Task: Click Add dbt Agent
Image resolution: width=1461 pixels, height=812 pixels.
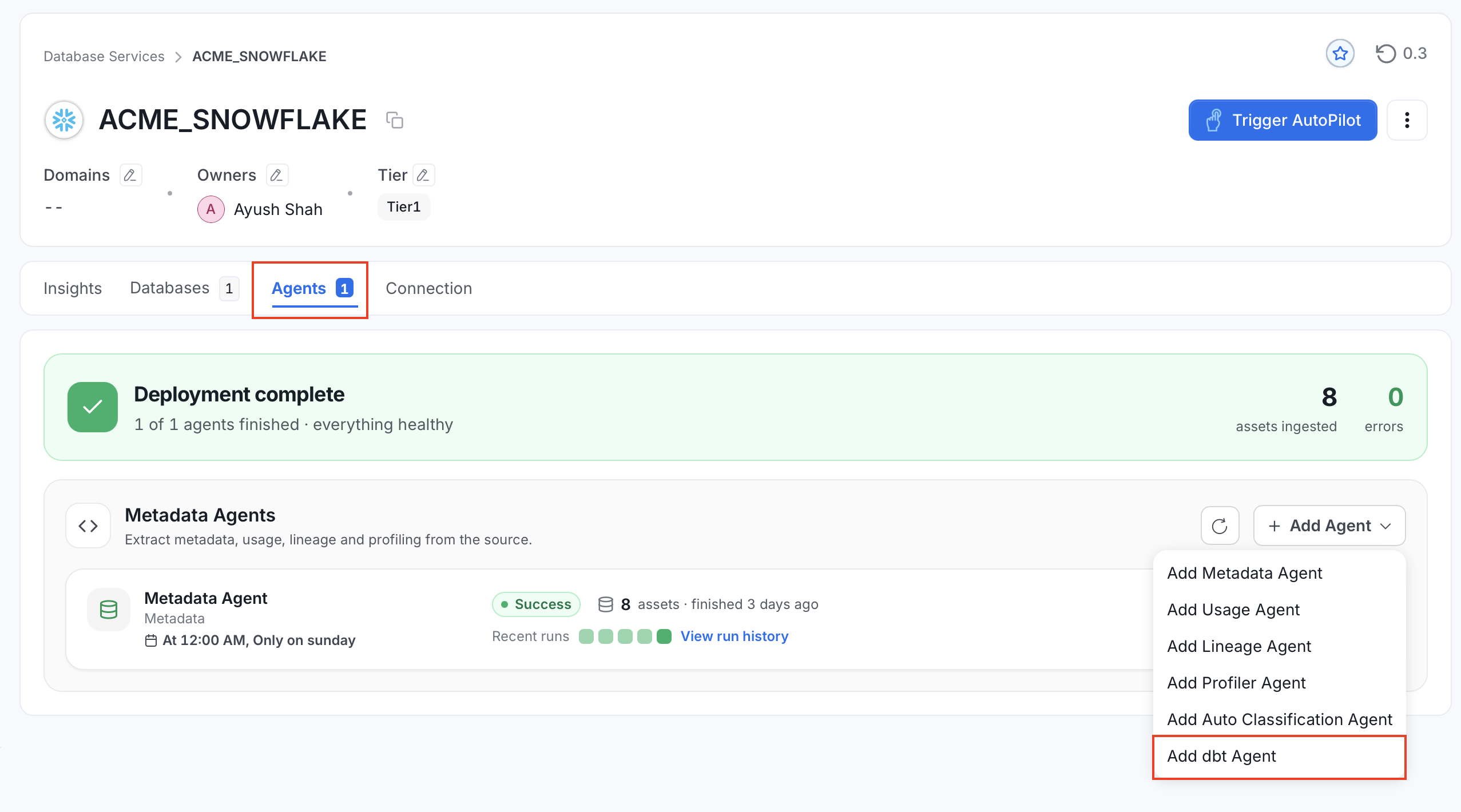Action: pyautogui.click(x=1279, y=756)
